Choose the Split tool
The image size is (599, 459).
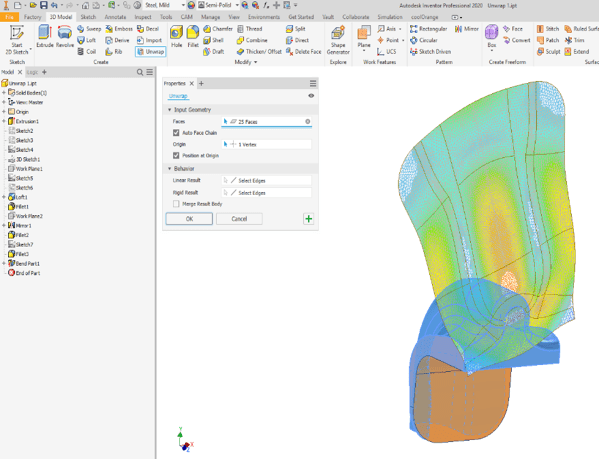click(295, 29)
